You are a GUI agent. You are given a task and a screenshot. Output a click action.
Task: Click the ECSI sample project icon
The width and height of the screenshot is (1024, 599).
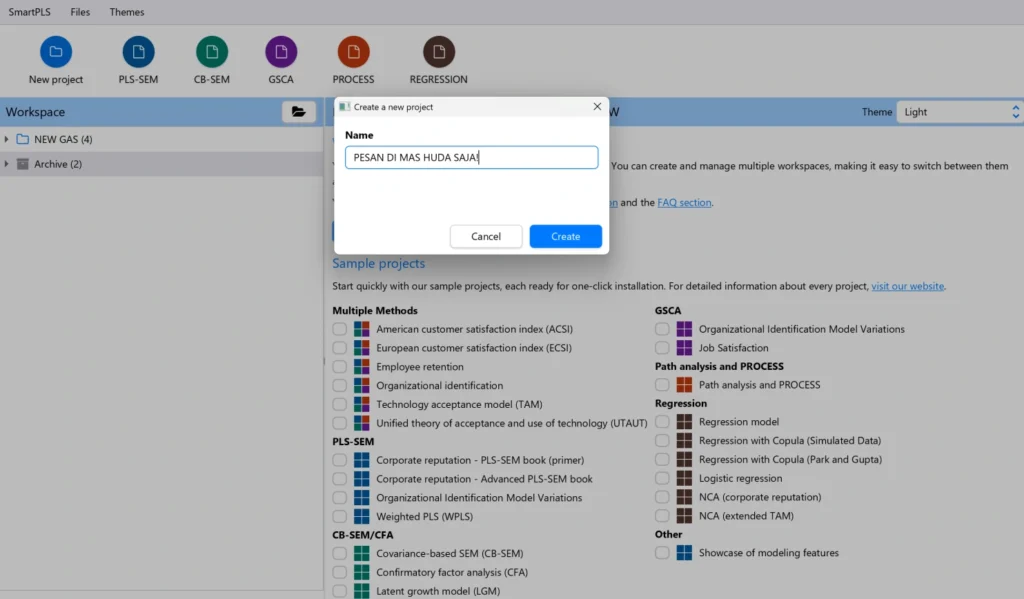coord(361,348)
